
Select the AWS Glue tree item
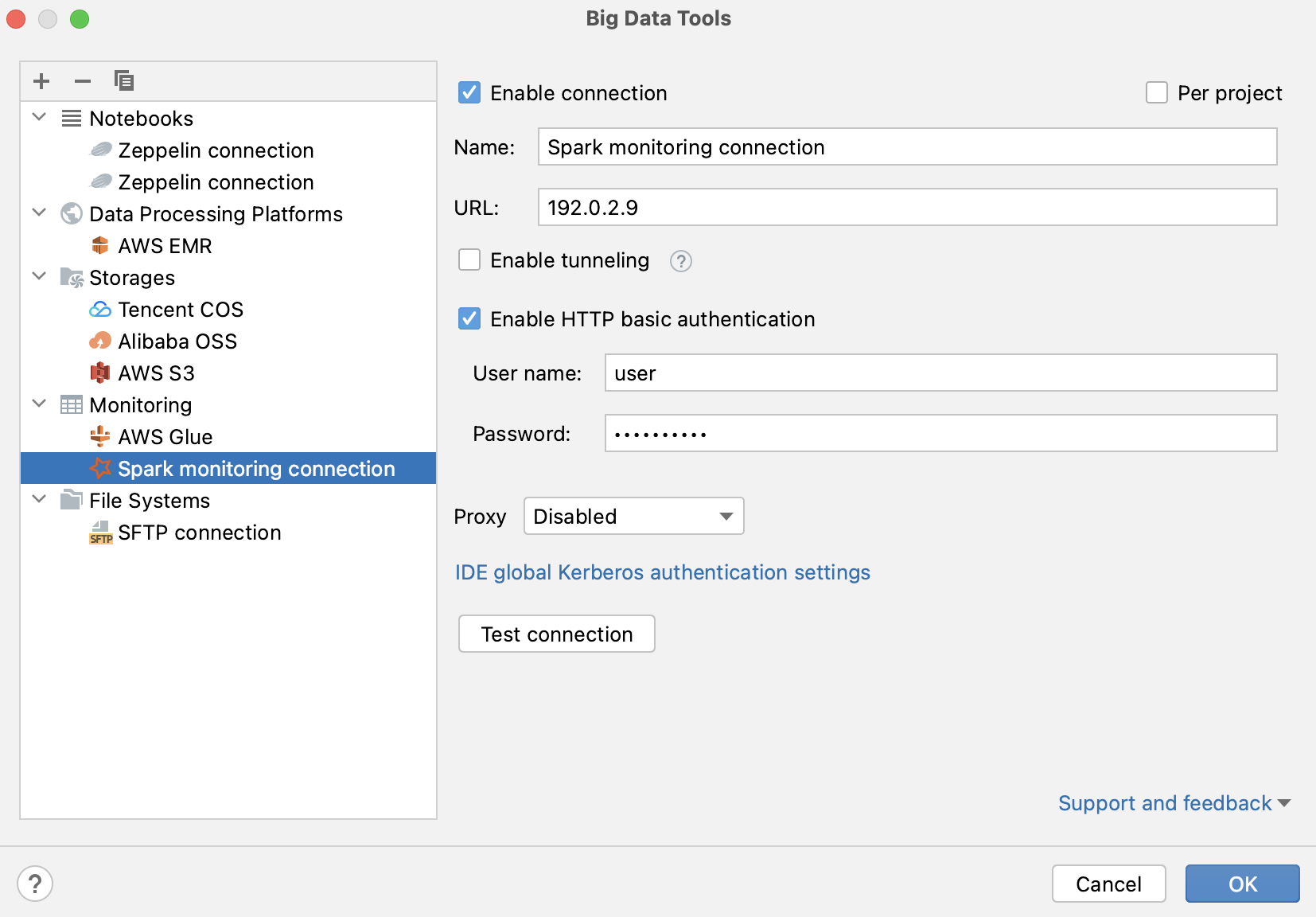[228, 436]
